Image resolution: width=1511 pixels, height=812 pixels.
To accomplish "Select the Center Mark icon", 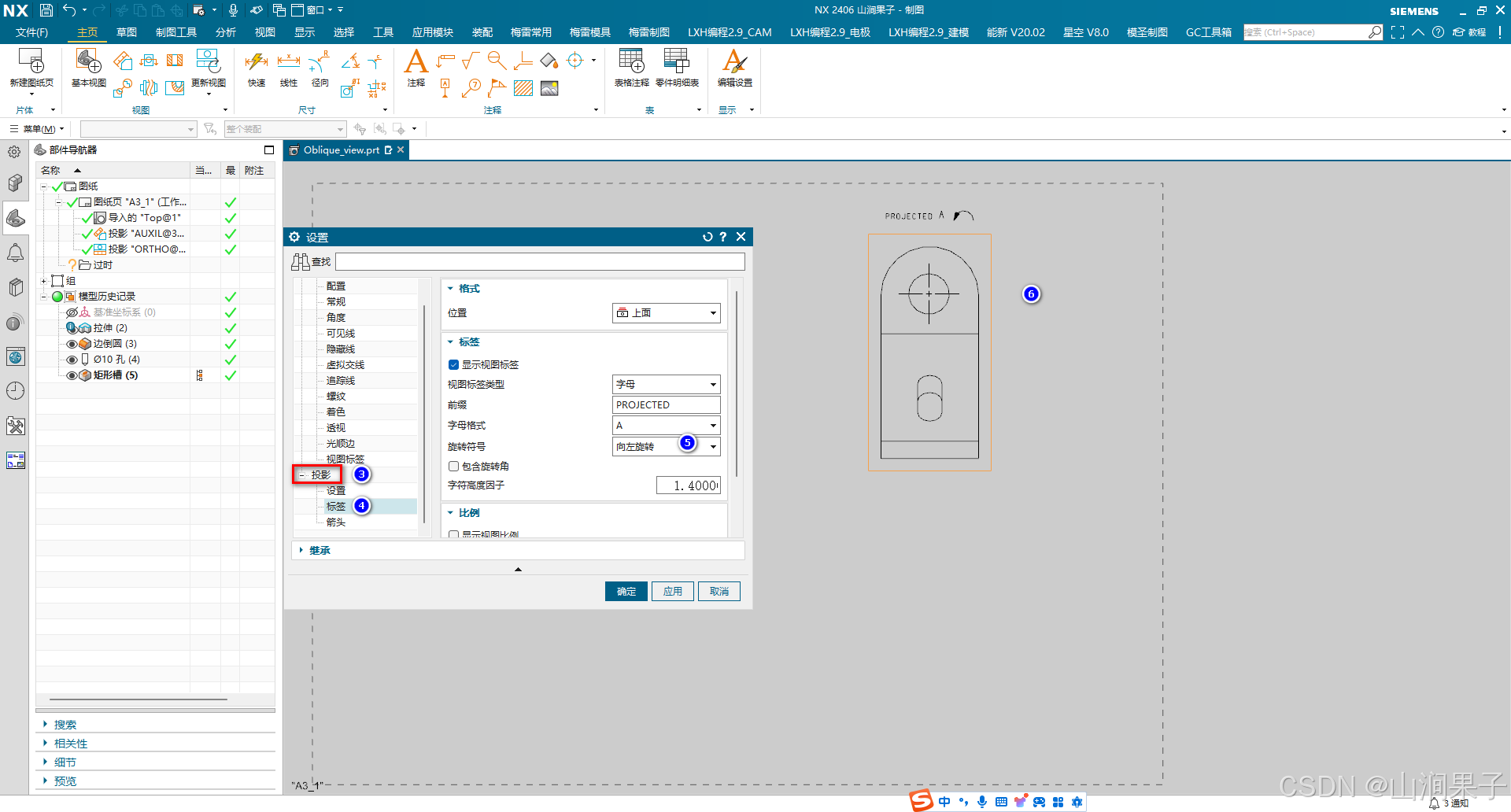I will (575, 61).
